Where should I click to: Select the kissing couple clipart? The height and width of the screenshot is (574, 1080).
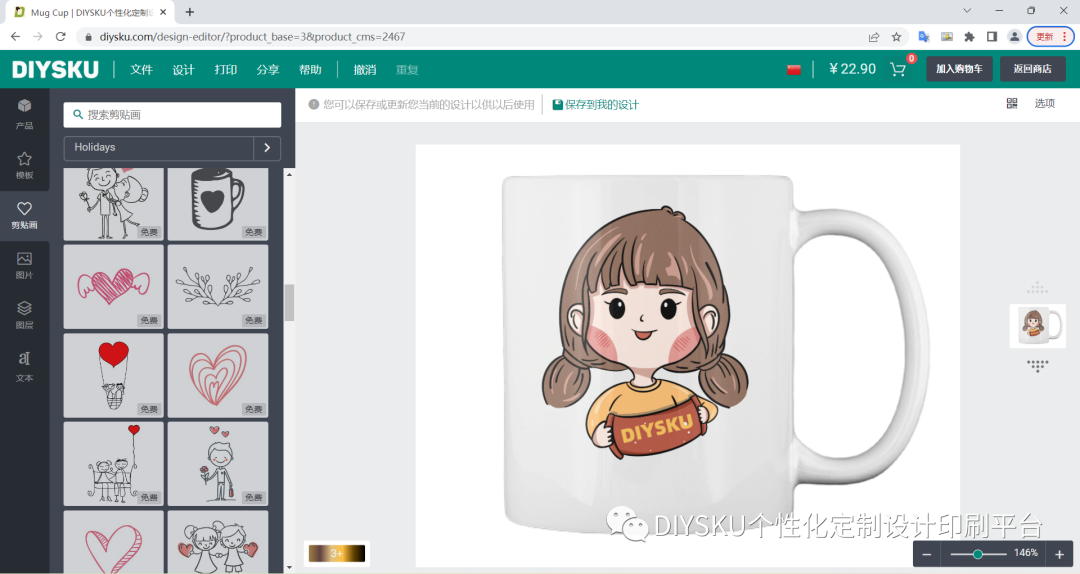coord(114,204)
